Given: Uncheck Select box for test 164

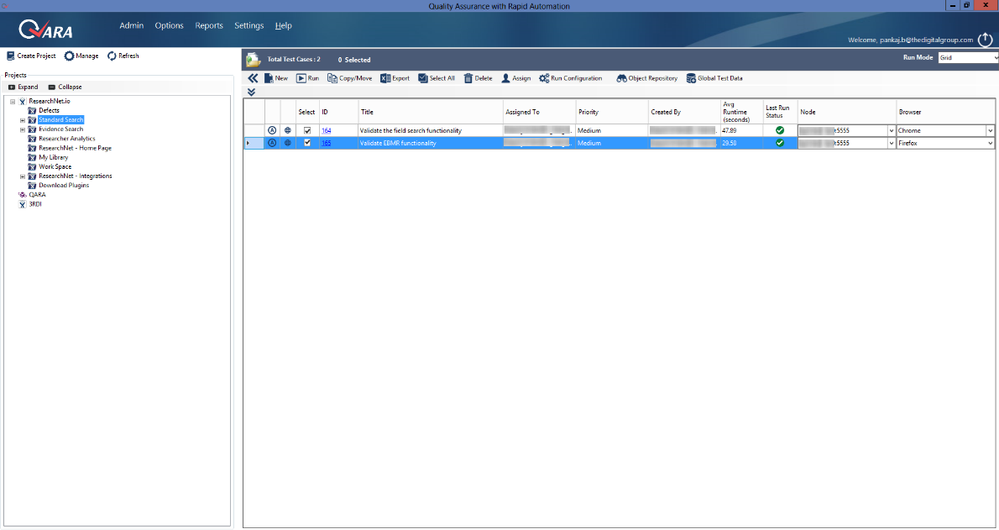Looking at the screenshot, I should tap(307, 131).
